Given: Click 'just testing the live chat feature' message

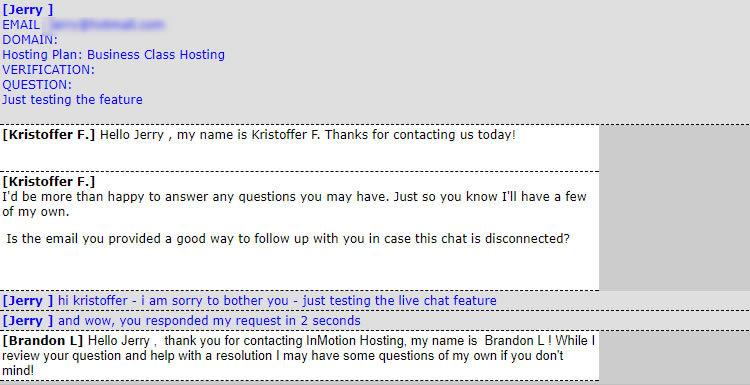Looking at the screenshot, I should pyautogui.click(x=399, y=301).
